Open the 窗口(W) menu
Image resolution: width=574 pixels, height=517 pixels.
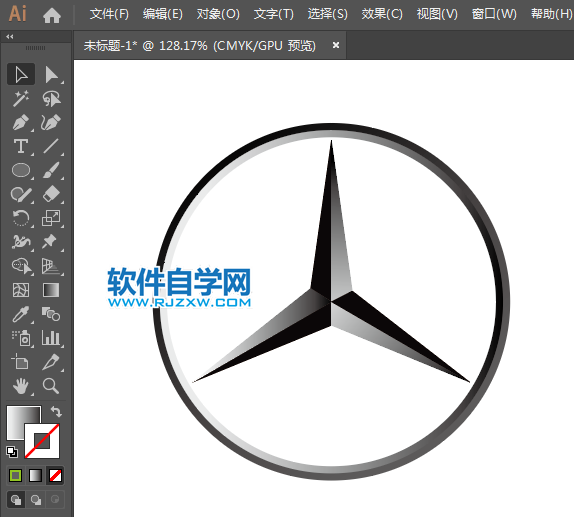tap(494, 14)
